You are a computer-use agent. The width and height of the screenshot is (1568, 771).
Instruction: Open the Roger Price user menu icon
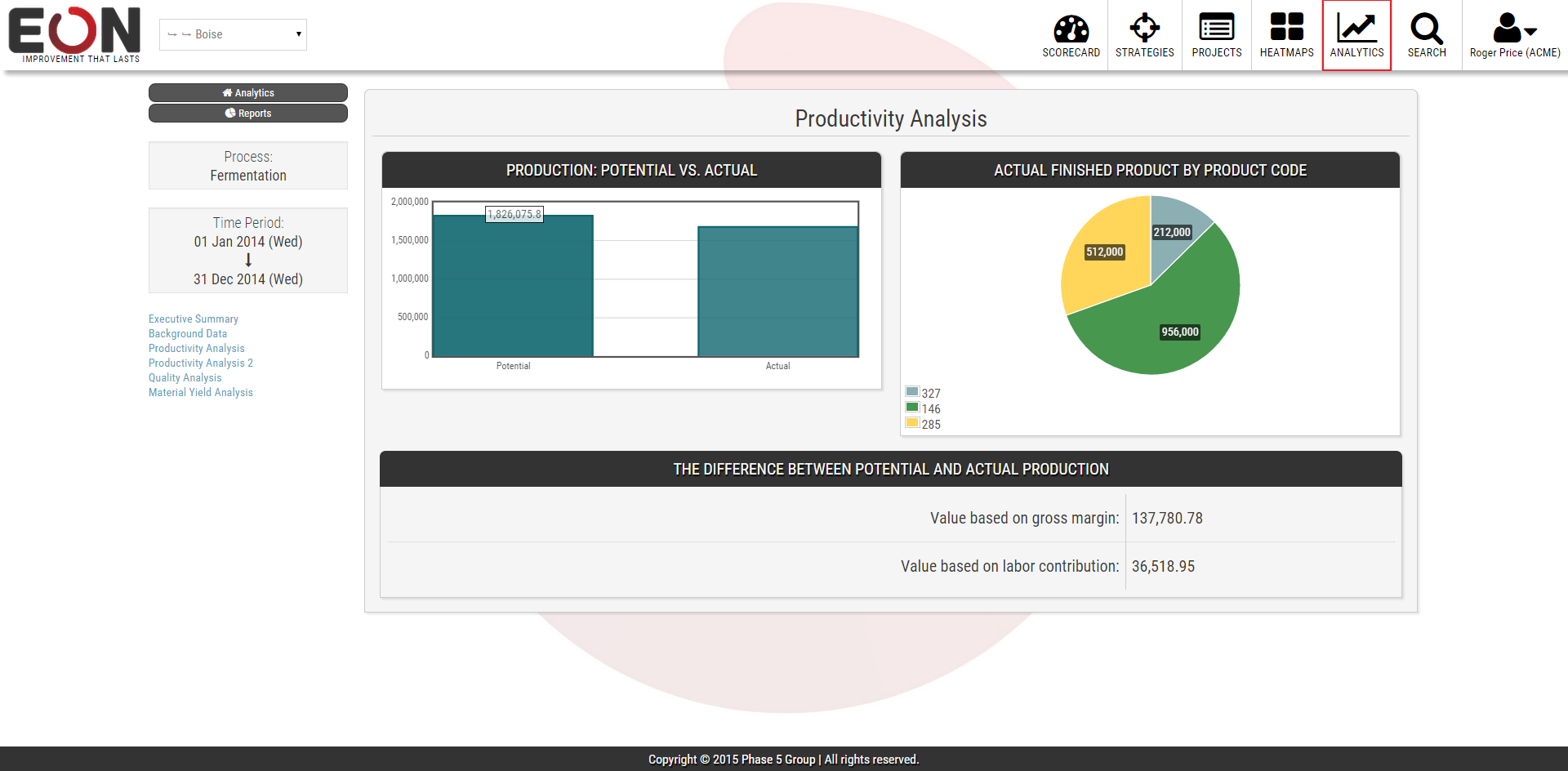tap(1514, 28)
